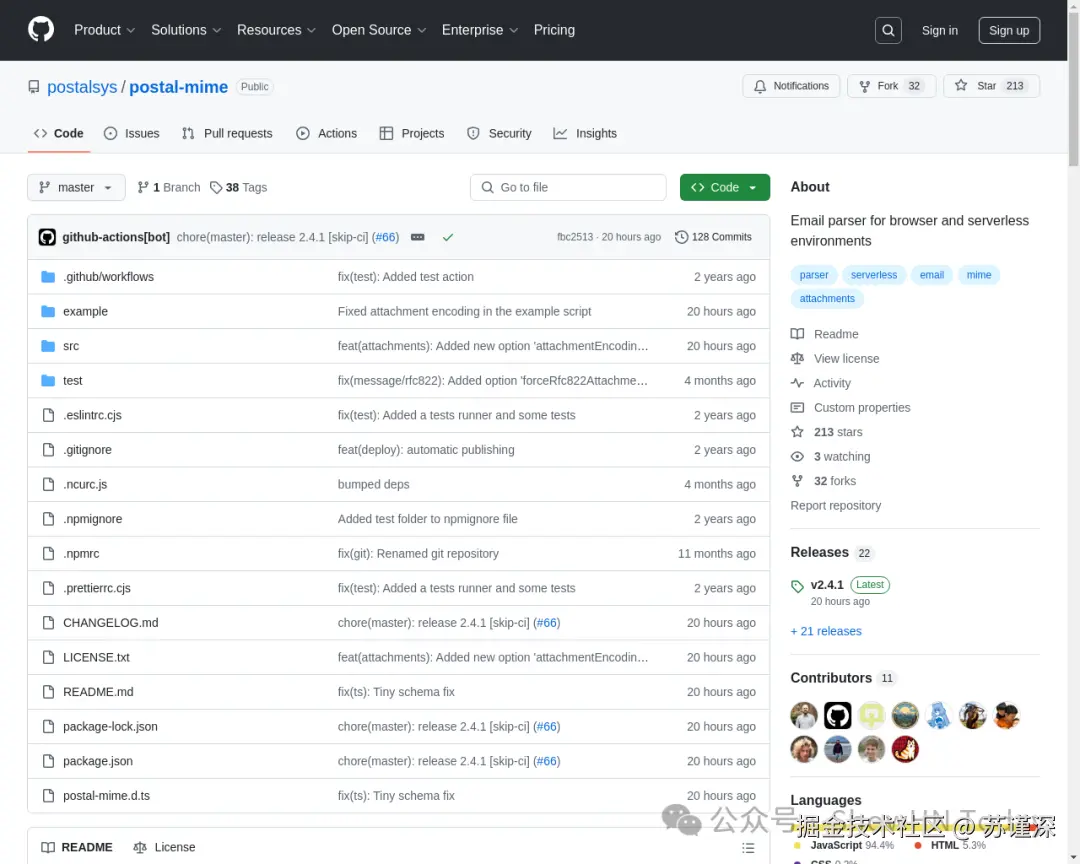Click the search magnifier icon in header
1080x864 pixels.
888,30
